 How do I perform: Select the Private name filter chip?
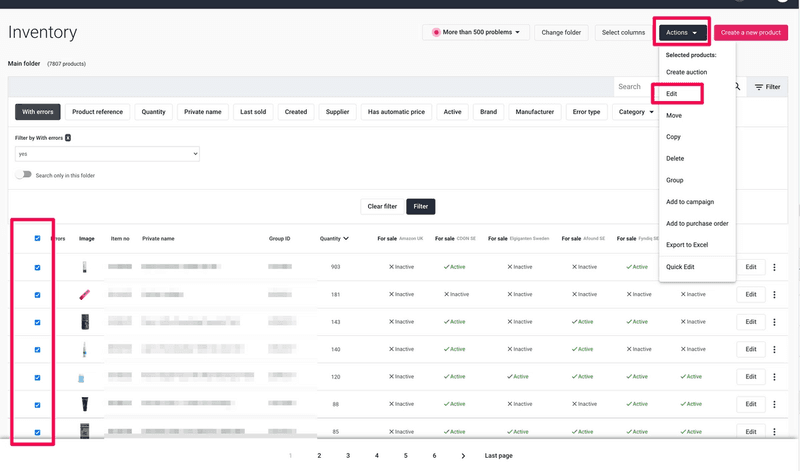pos(203,112)
